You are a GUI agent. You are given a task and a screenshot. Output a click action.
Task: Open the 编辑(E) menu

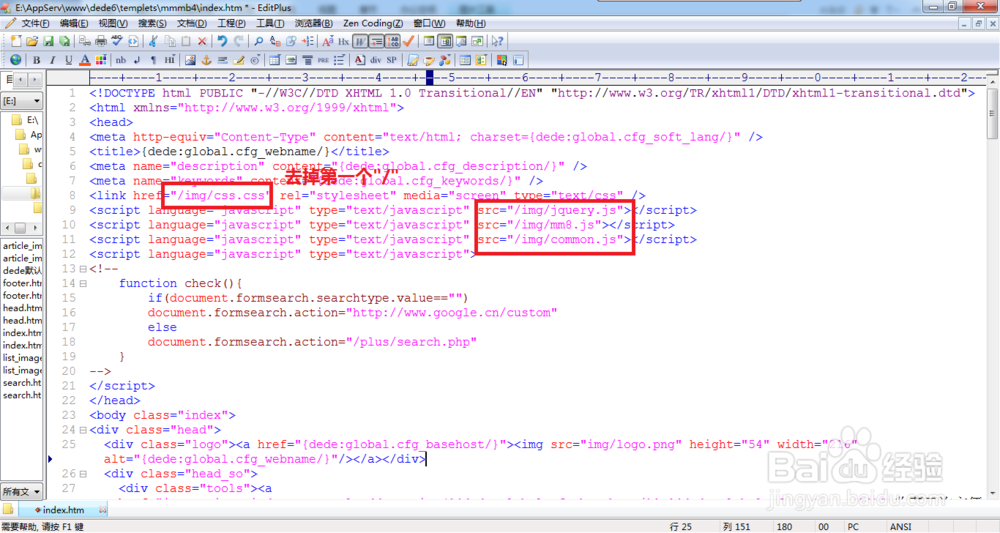point(74,24)
